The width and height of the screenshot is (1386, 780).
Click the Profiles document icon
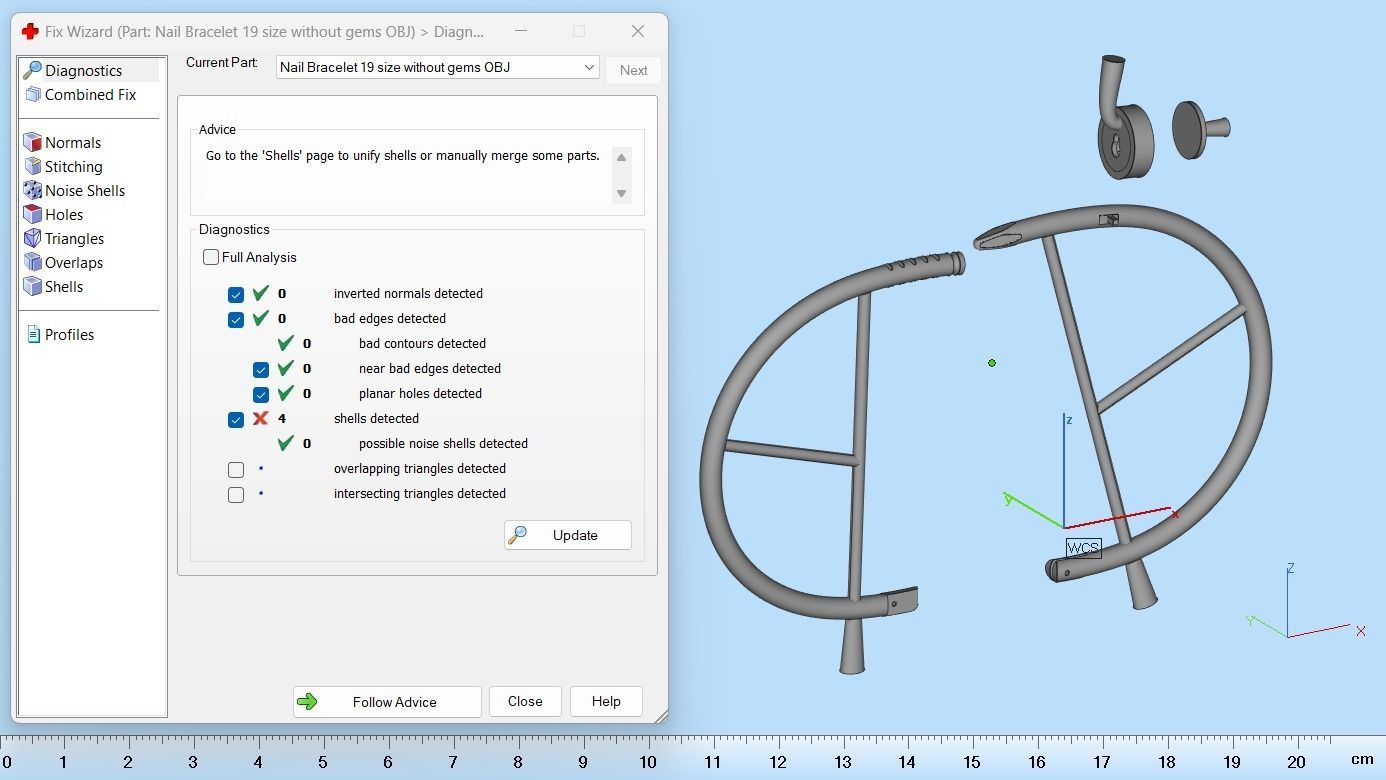34,334
